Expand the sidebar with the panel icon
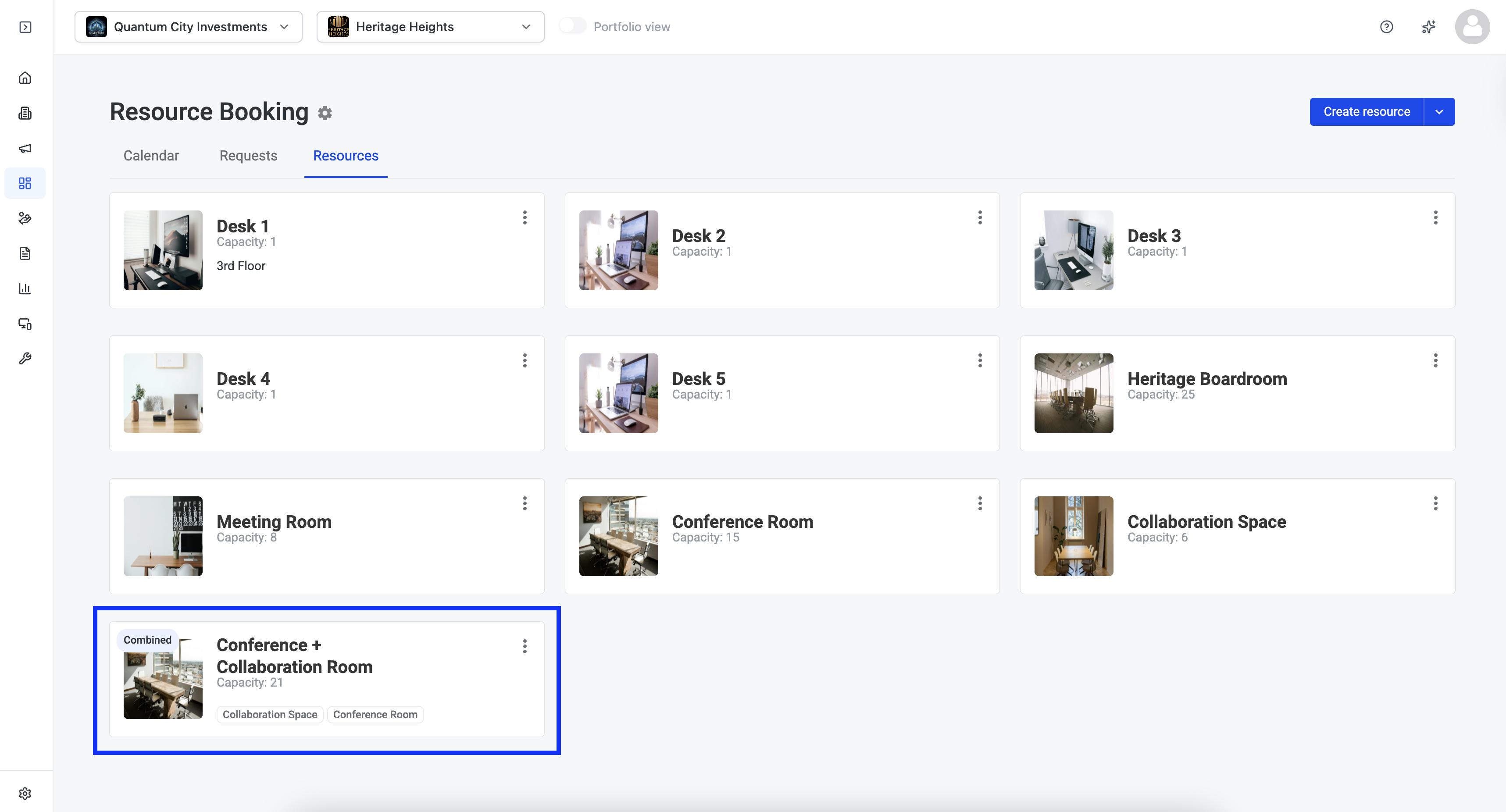Image resolution: width=1506 pixels, height=812 pixels. [25, 27]
